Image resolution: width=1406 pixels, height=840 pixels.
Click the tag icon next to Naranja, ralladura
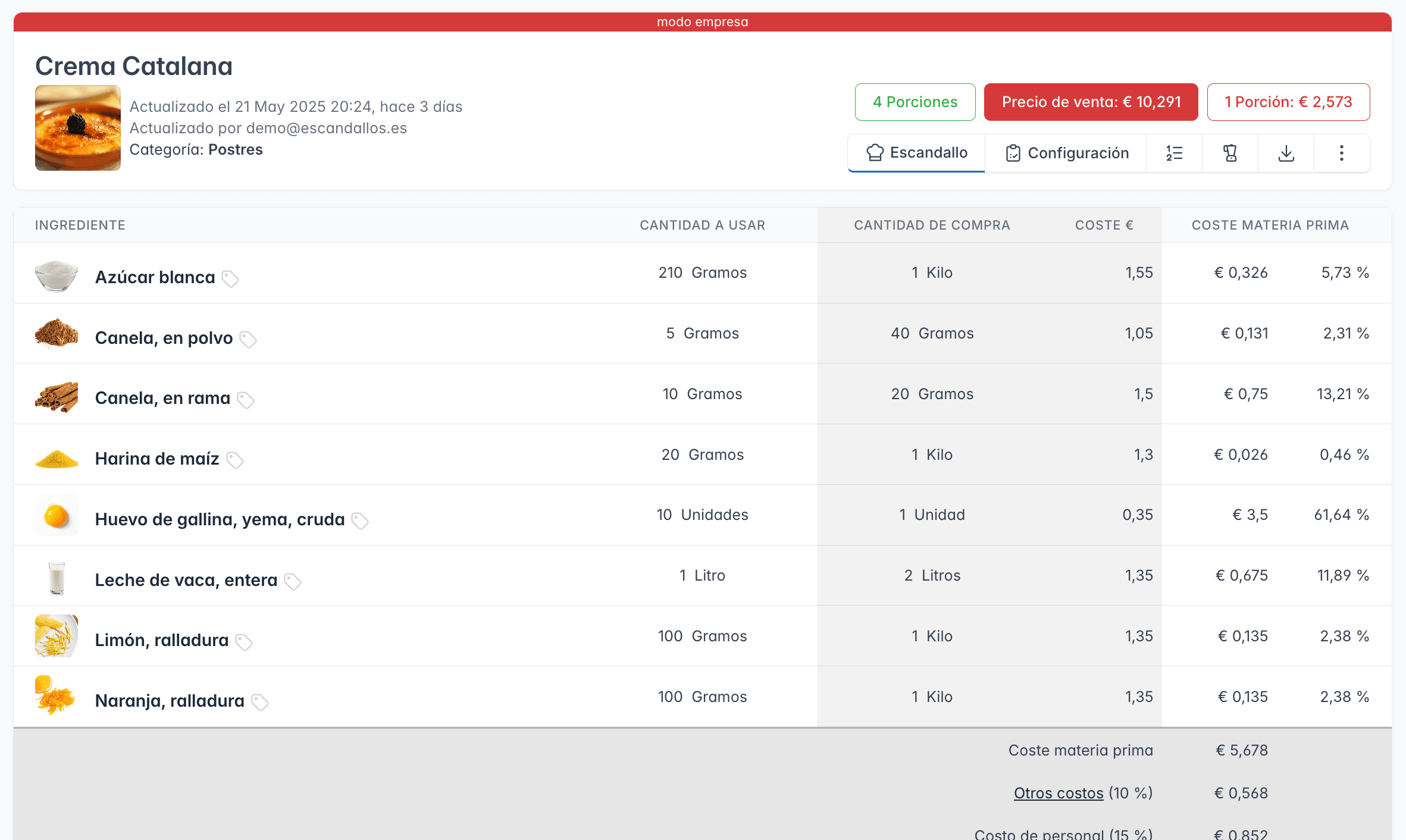[260, 702]
